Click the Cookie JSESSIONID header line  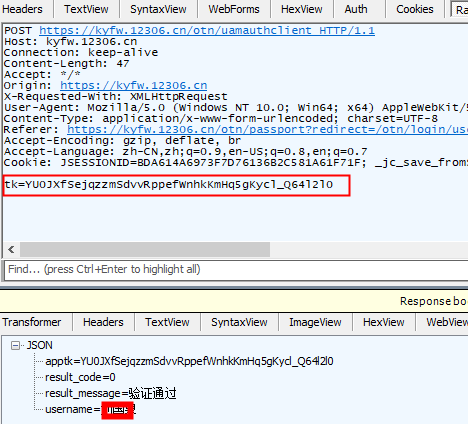(x=236, y=162)
